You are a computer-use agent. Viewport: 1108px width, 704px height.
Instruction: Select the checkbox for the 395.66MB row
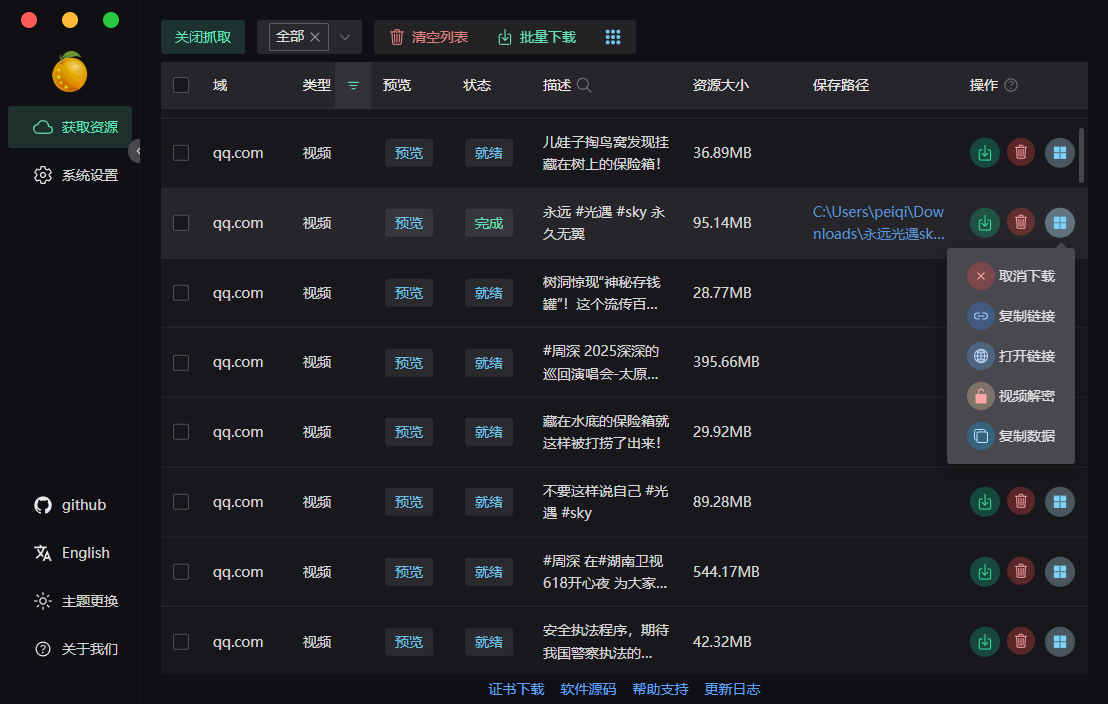tap(181, 362)
